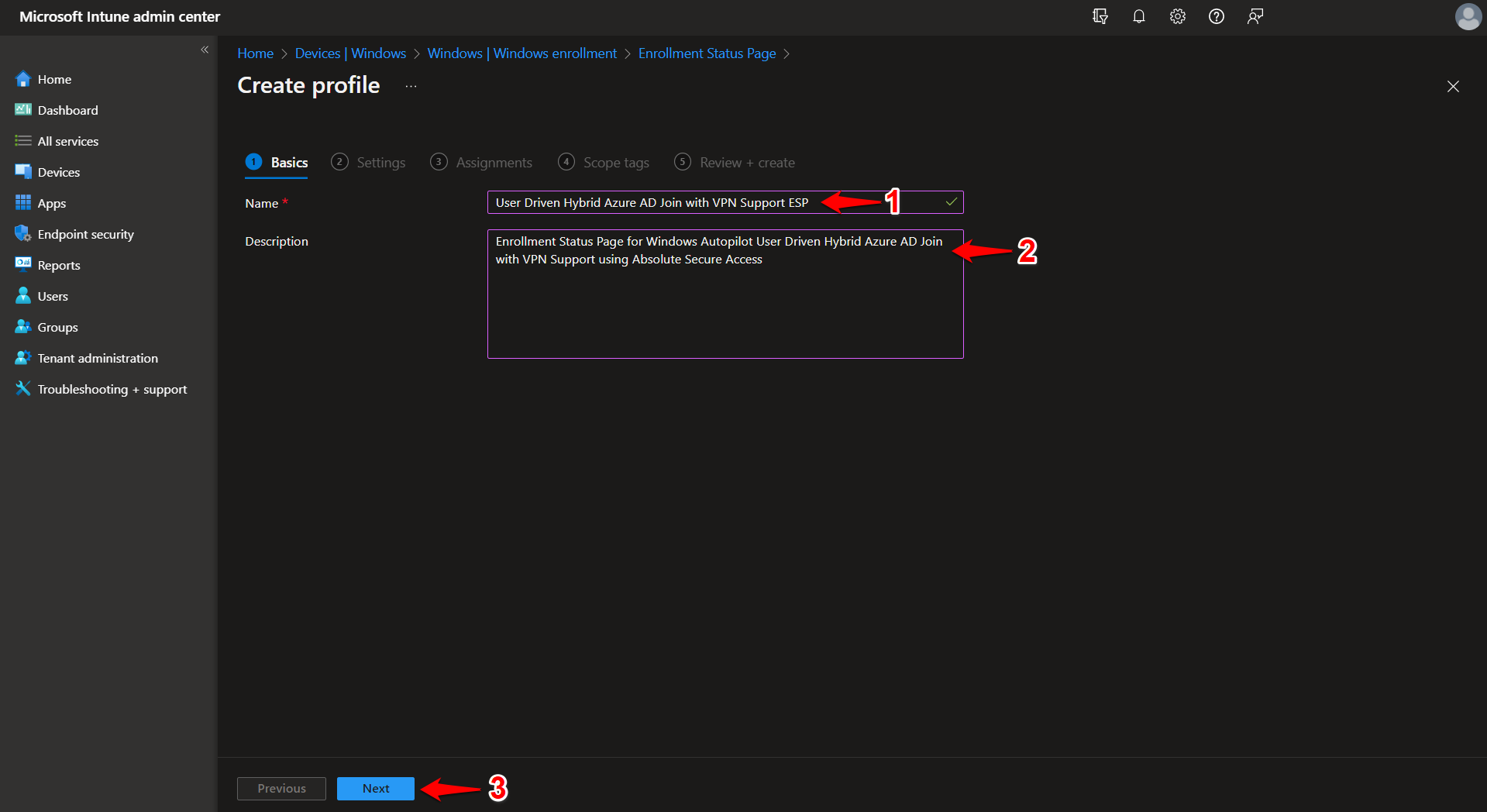1487x812 pixels.
Task: Open the Reports section
Action: pyautogui.click(x=58, y=264)
